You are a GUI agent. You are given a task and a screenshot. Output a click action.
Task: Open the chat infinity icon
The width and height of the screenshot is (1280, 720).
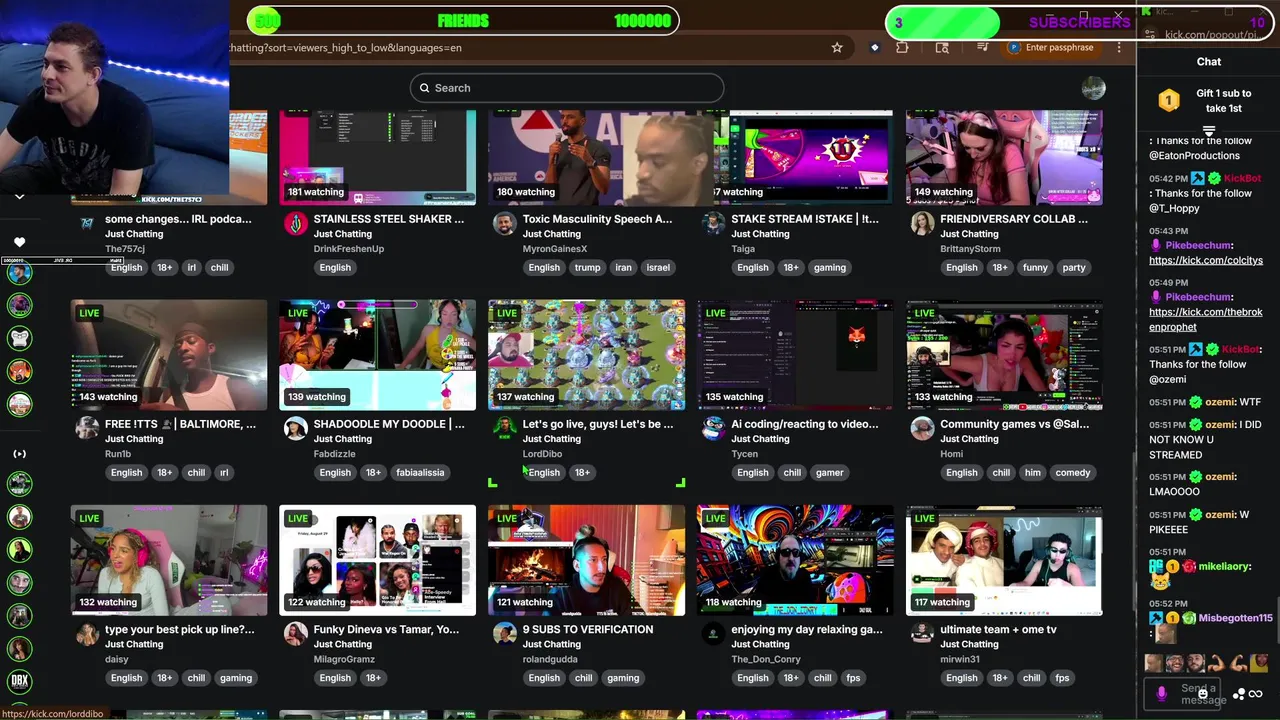1255,694
